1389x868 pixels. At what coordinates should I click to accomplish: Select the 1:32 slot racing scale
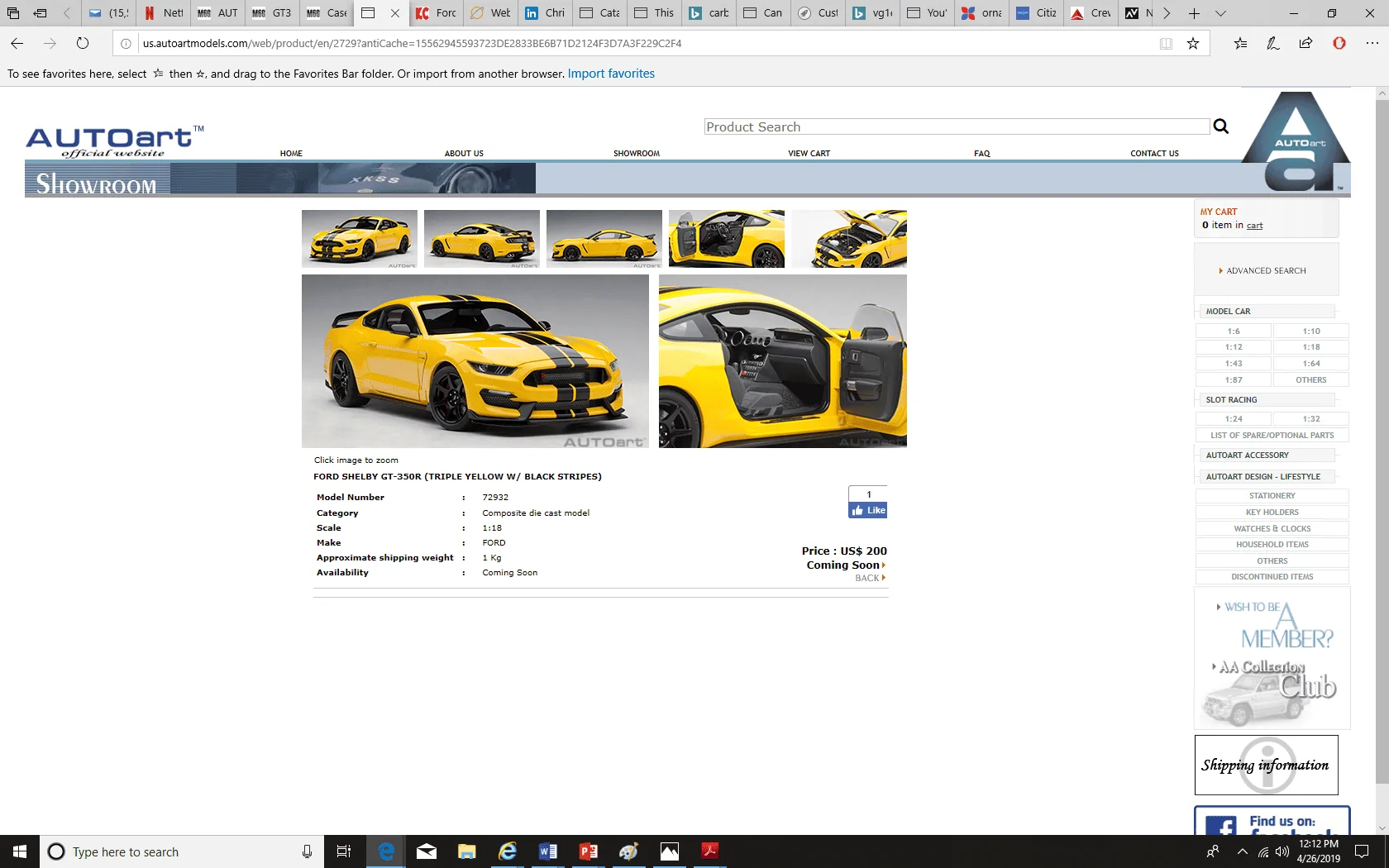point(1311,419)
